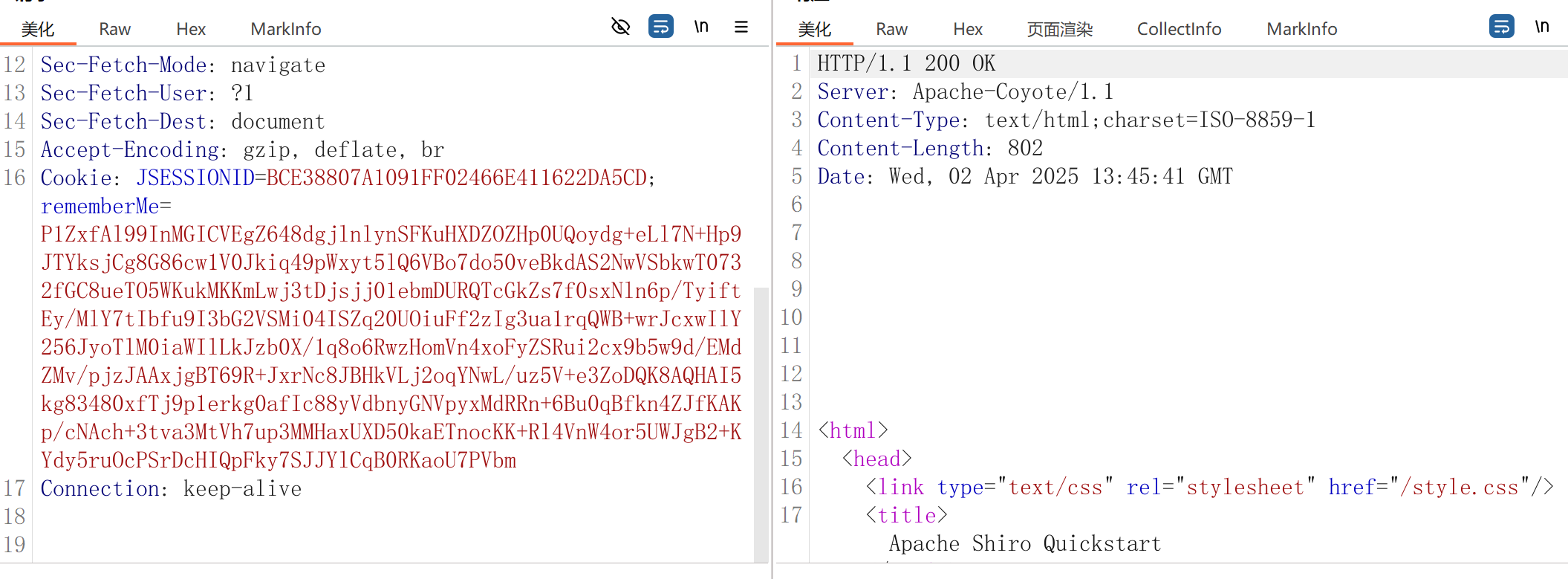The width and height of the screenshot is (1568, 579).
Task: Show newline characters in response panel
Action: click(1542, 28)
